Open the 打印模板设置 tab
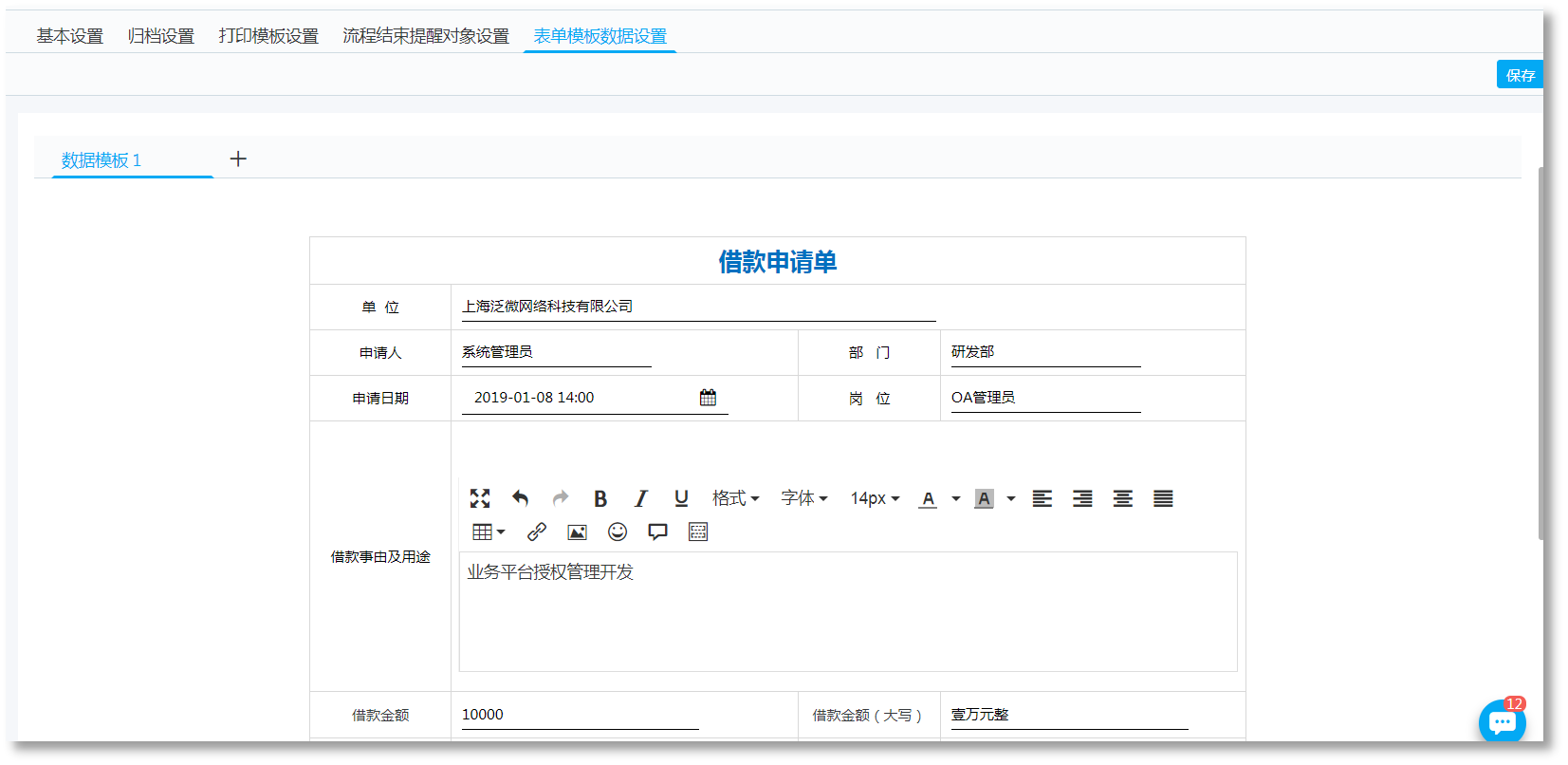 click(x=268, y=36)
